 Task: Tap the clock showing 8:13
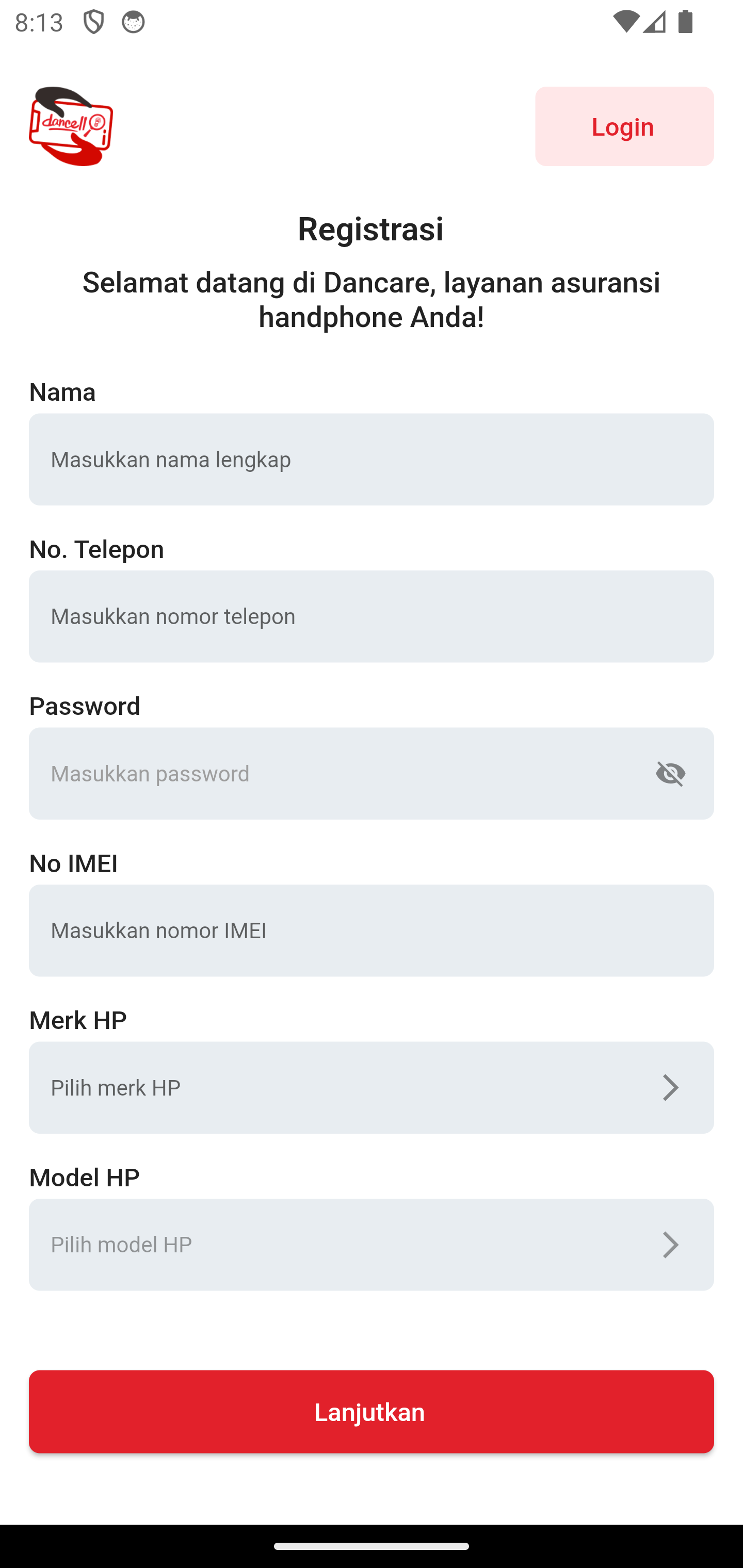[39, 23]
